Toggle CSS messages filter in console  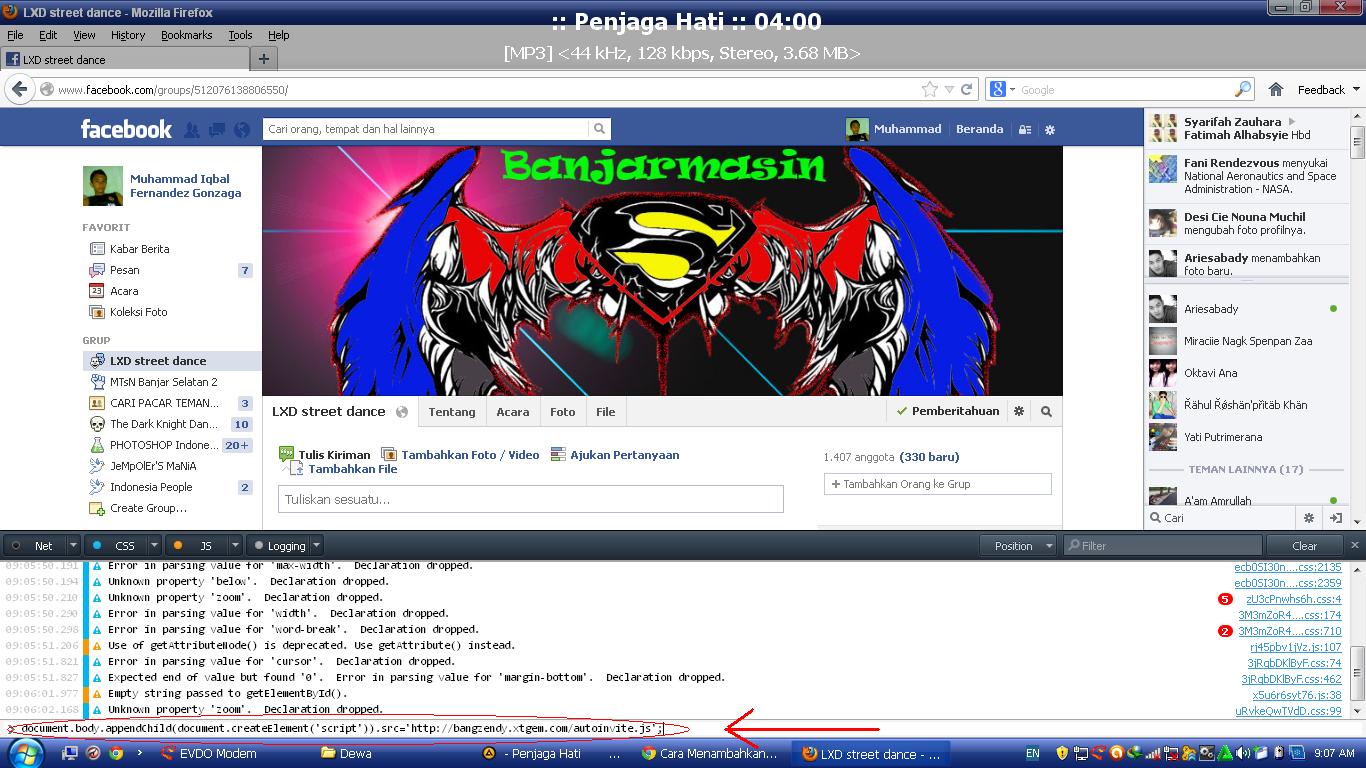click(116, 545)
